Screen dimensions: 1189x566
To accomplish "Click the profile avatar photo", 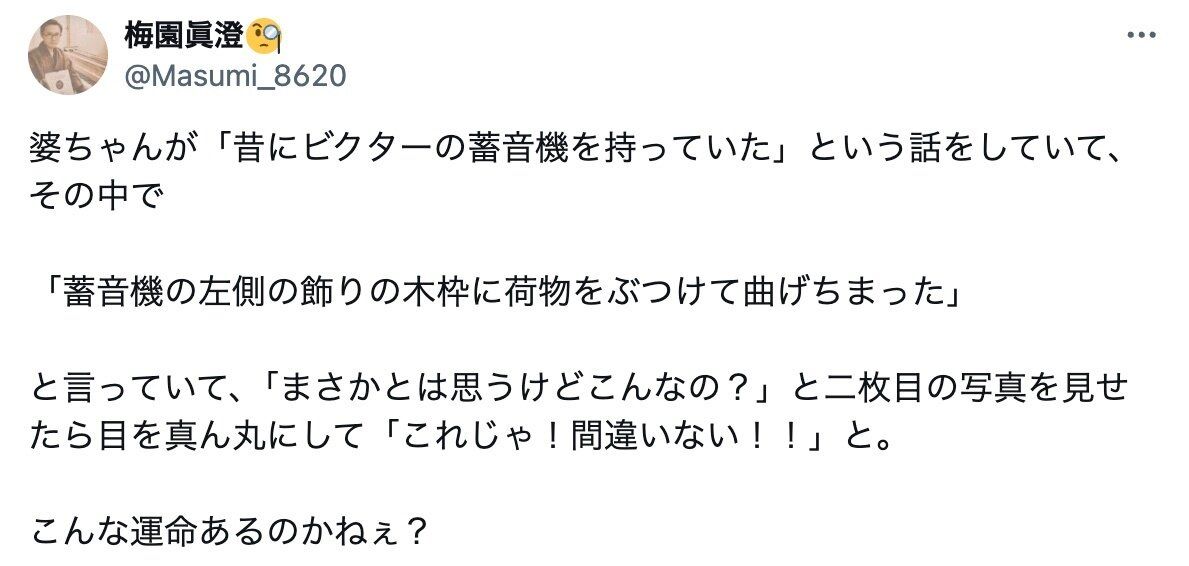I will click(x=67, y=55).
